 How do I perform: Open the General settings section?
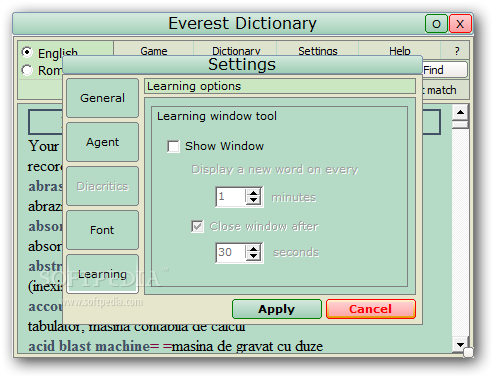102,98
